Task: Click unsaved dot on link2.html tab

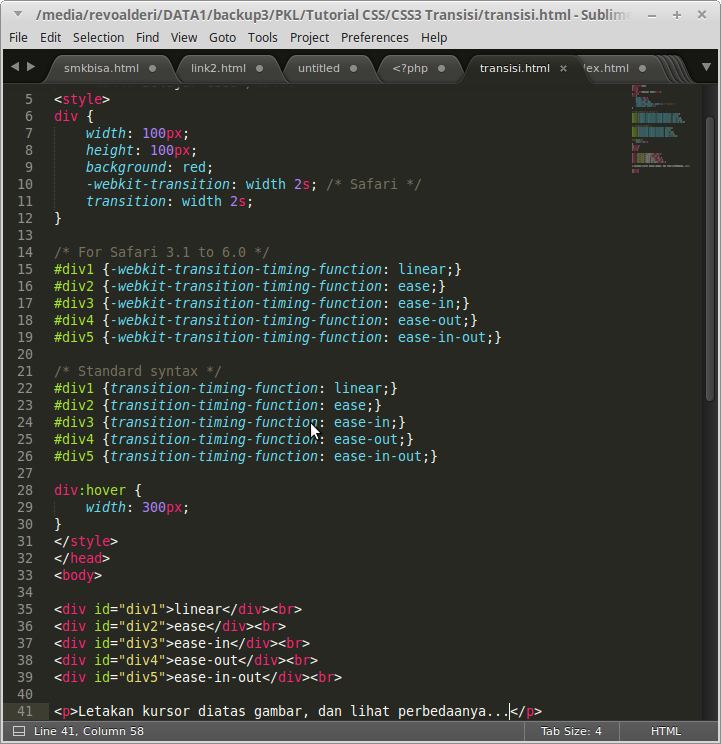Action: pos(259,68)
